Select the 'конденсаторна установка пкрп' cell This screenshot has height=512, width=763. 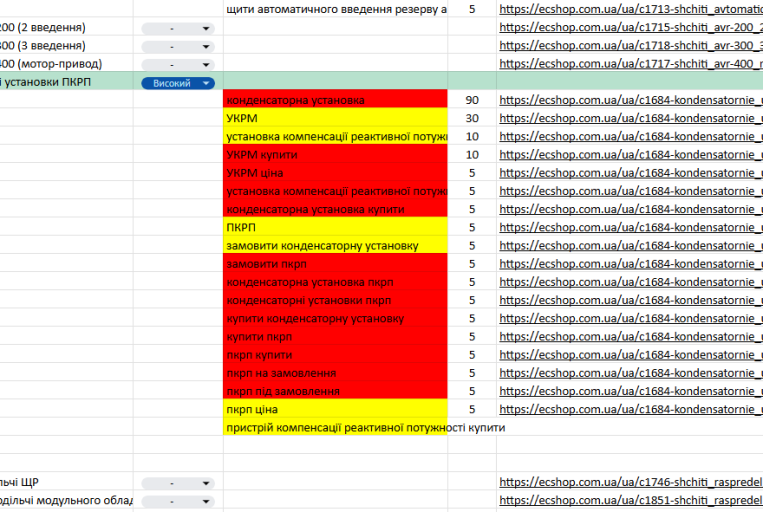point(335,282)
